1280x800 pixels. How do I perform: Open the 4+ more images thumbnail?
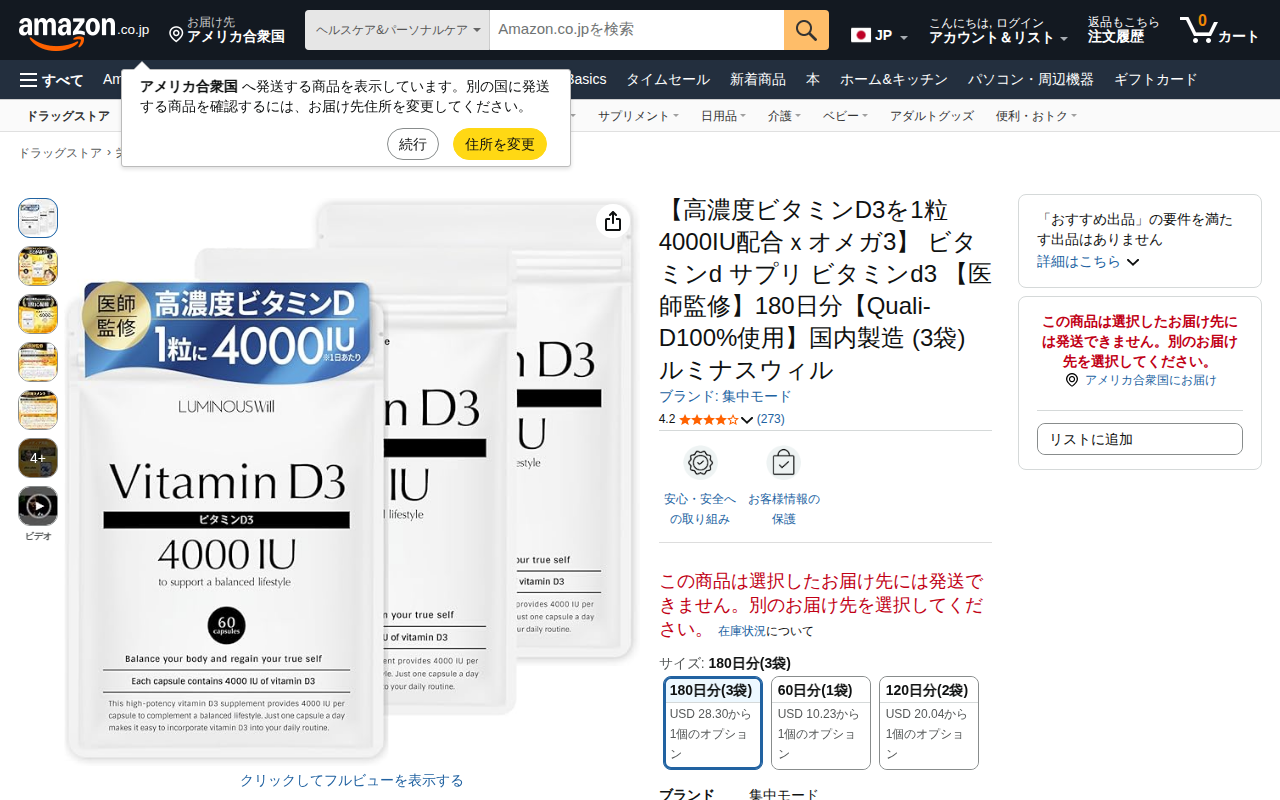[38, 458]
